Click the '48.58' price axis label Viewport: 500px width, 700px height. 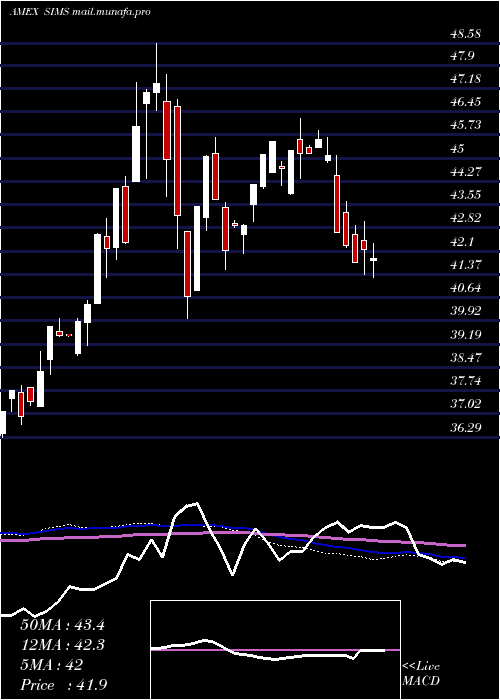465,34
